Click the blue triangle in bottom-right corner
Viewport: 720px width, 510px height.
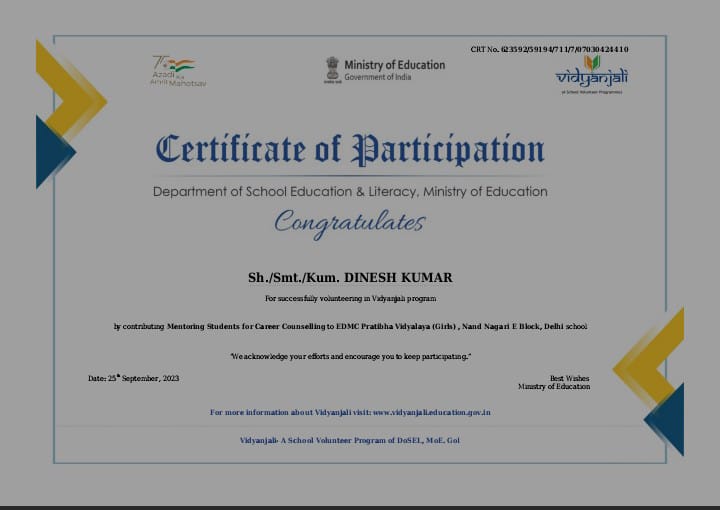pyautogui.click(x=668, y=417)
